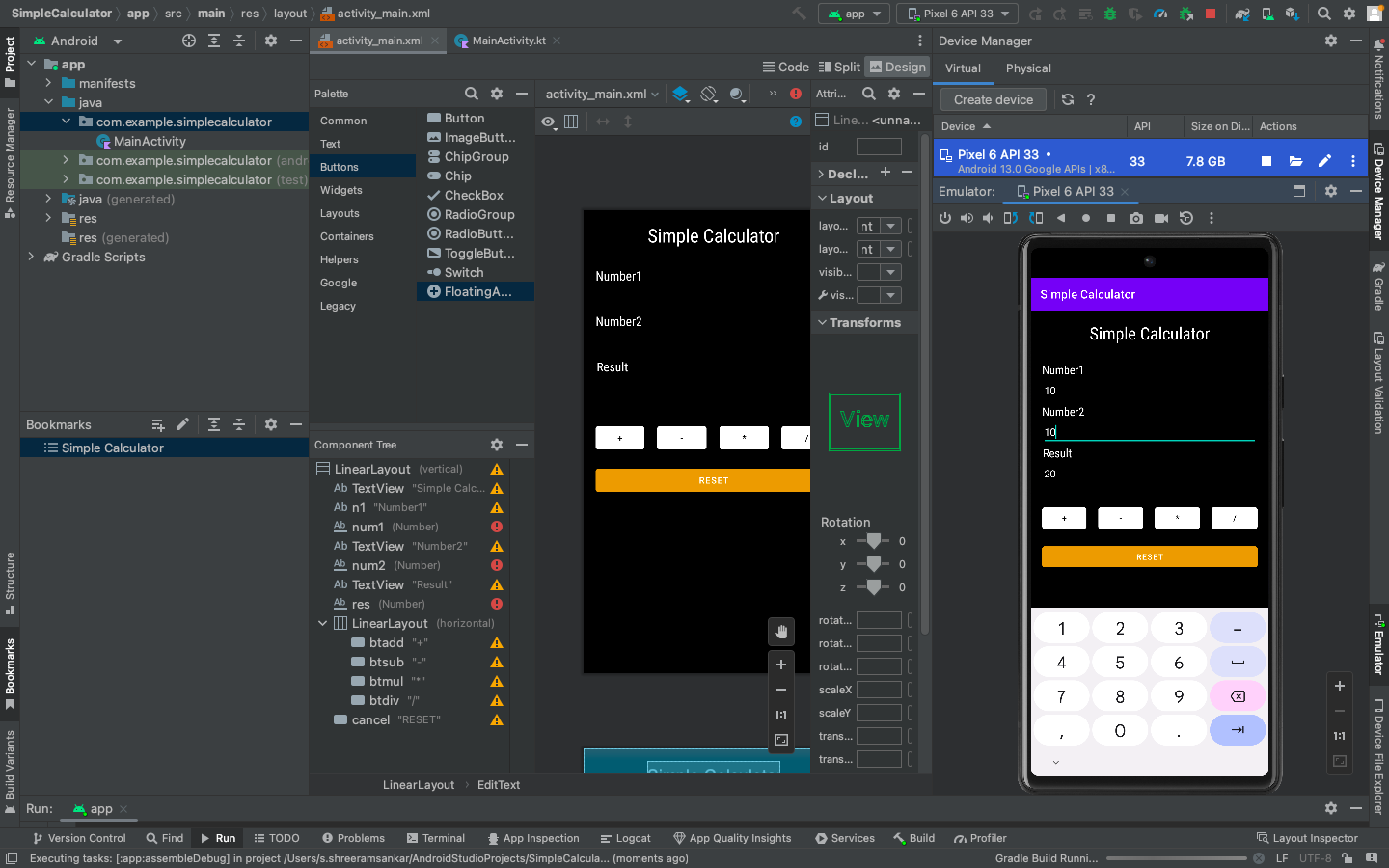Toggle the layout width wrap checkbox bar
Screen dimensions: 1389x868
910,226
